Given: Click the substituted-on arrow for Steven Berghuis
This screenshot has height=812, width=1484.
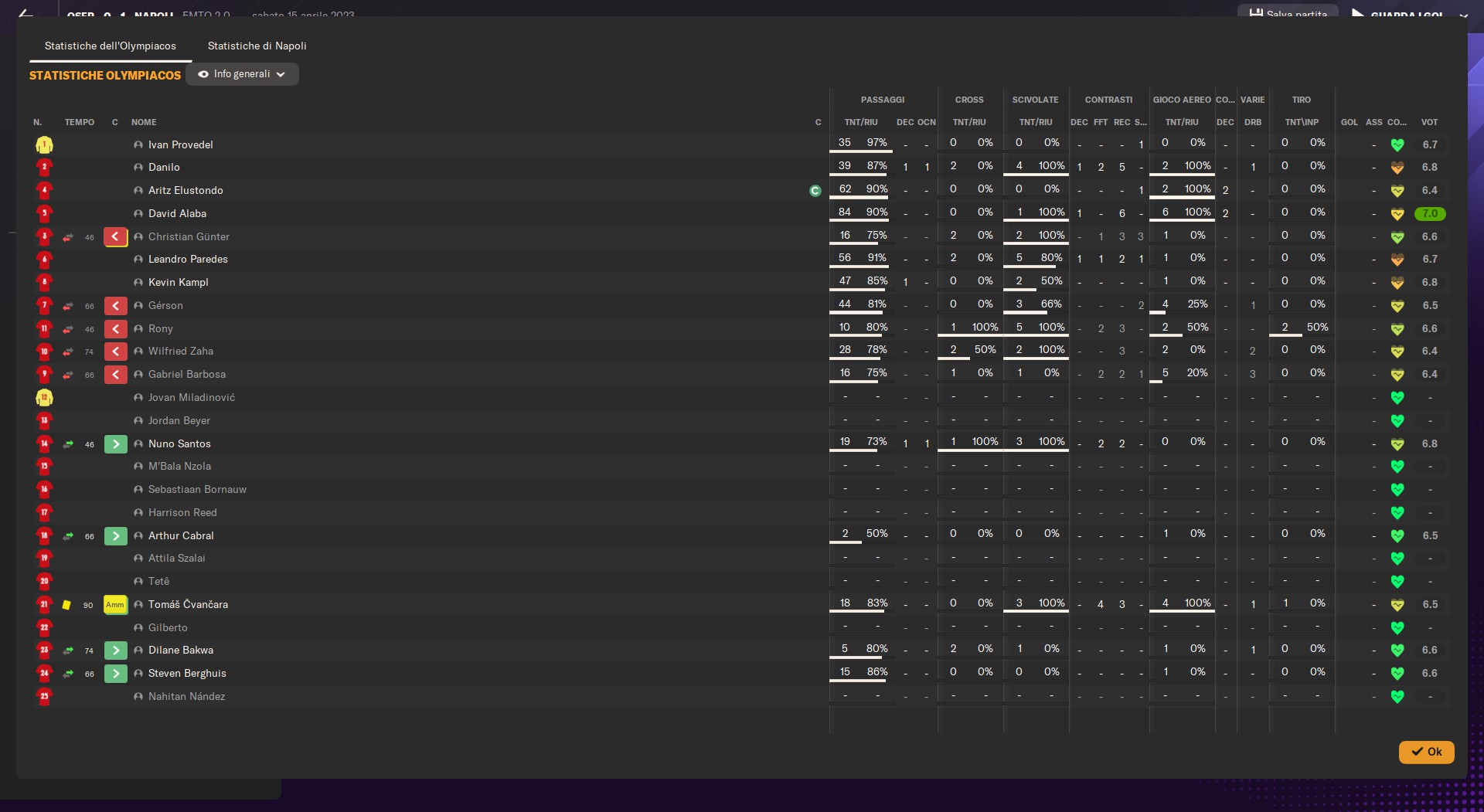Looking at the screenshot, I should point(115,674).
